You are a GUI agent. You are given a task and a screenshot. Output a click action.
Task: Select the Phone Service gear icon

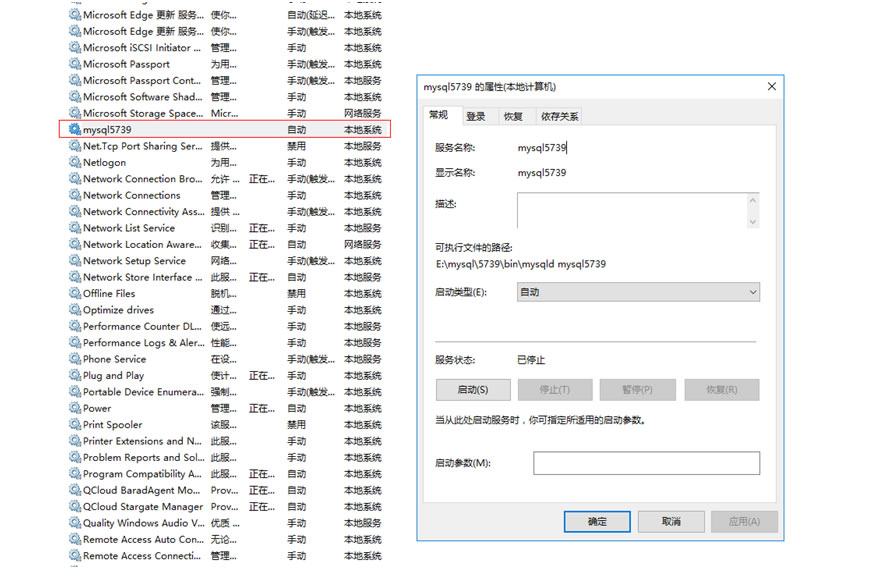(75, 359)
